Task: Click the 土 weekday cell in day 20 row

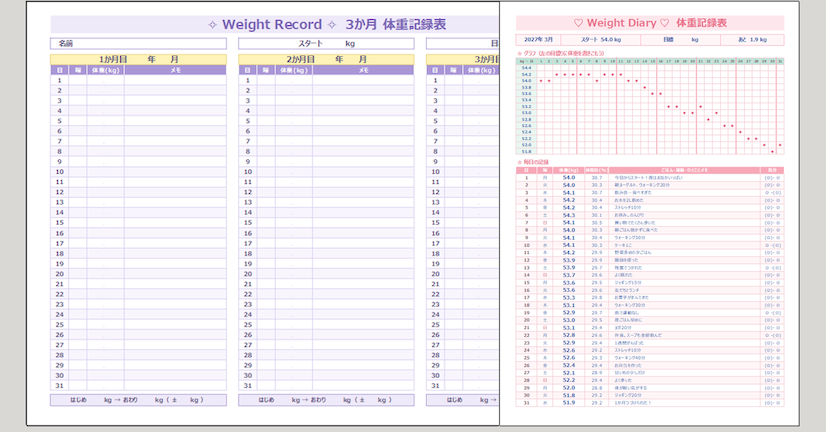Action: pos(545,320)
